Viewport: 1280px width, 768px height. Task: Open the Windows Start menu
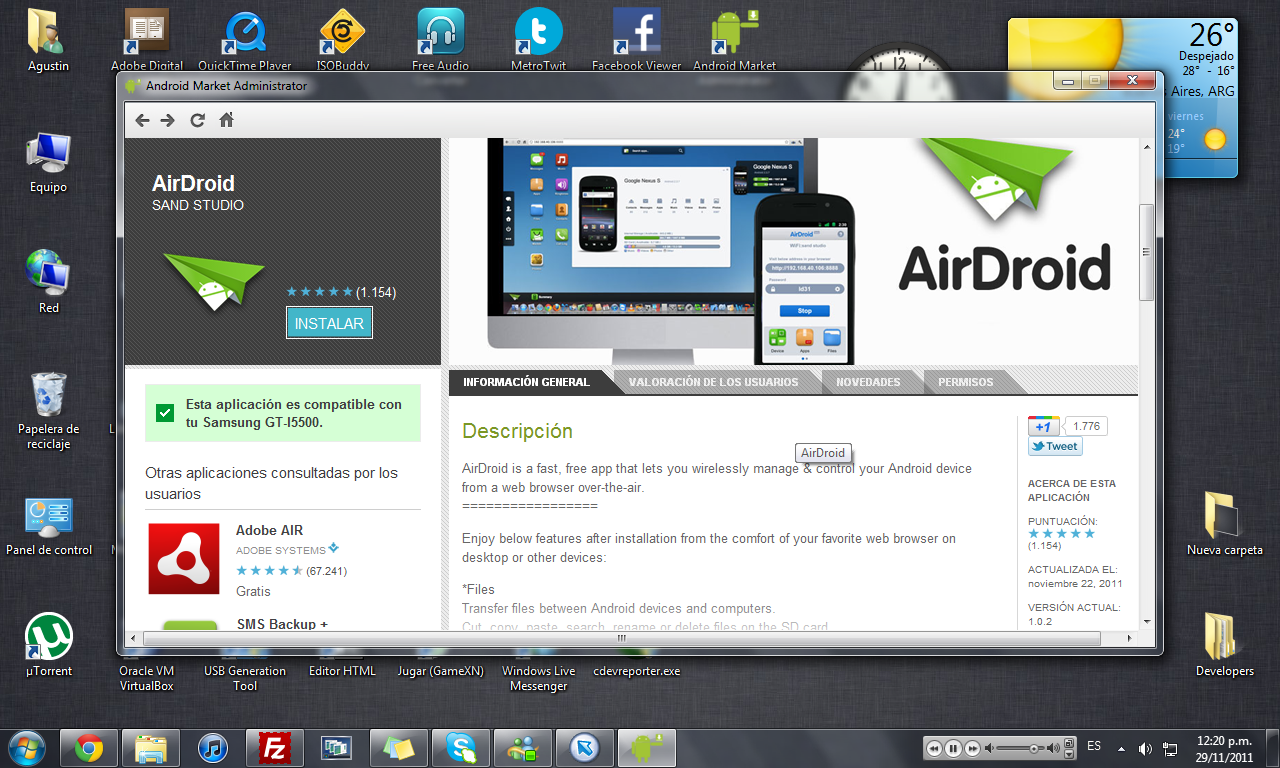coord(26,746)
